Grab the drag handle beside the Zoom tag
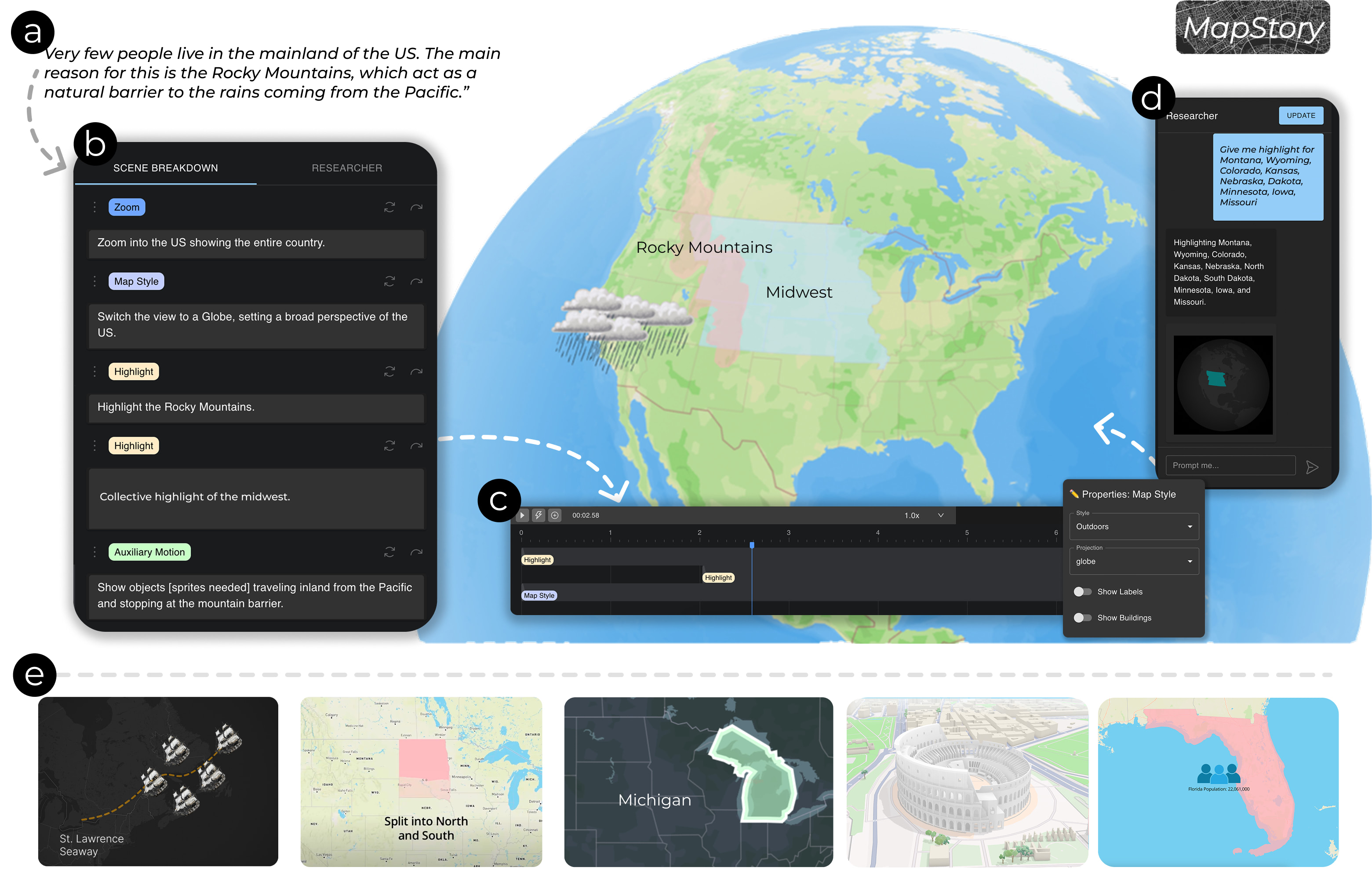Screen dimensions: 1372x878 click(x=95, y=207)
